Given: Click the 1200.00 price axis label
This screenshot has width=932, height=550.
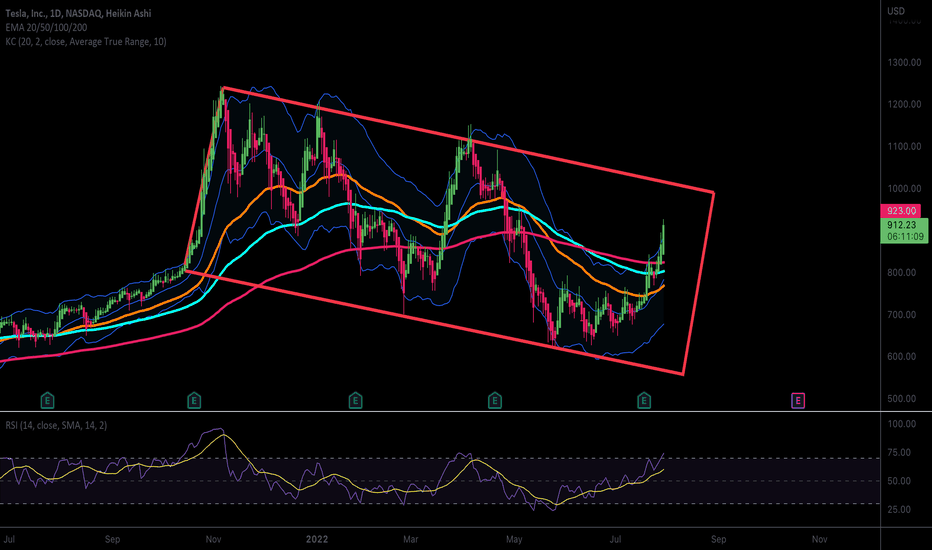Looking at the screenshot, I should tap(904, 104).
